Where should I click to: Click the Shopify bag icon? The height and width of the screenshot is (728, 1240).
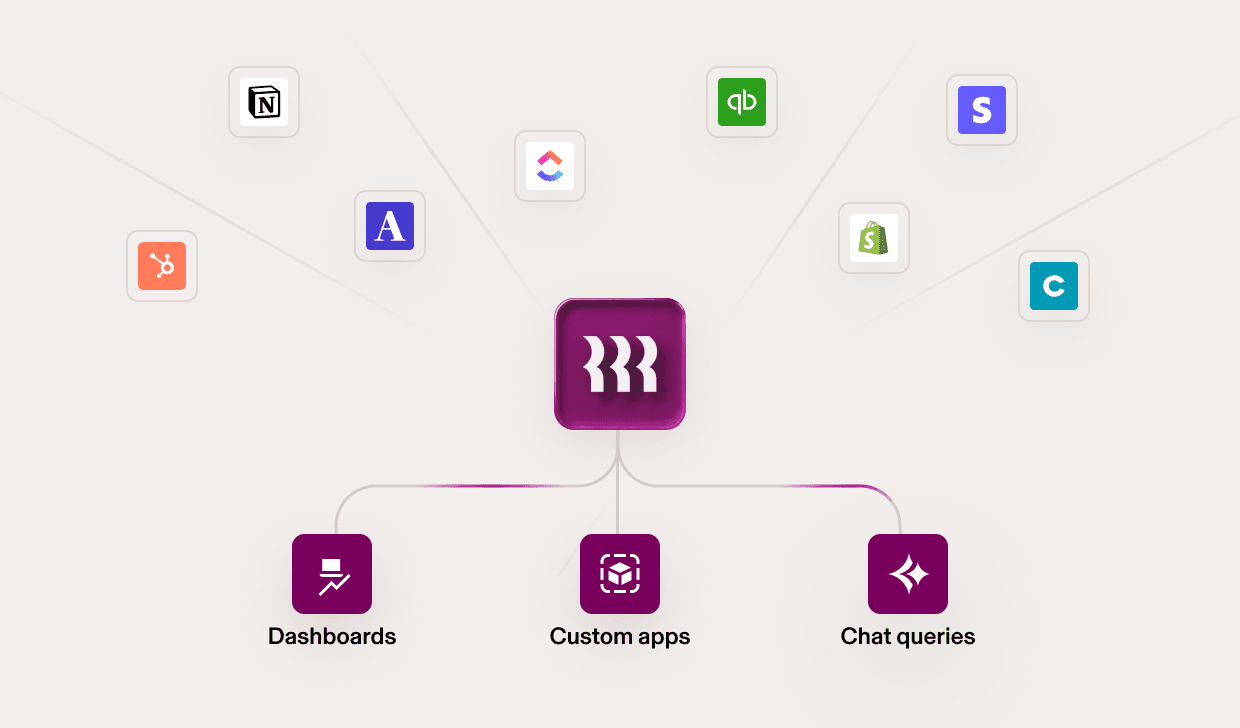pyautogui.click(x=874, y=238)
